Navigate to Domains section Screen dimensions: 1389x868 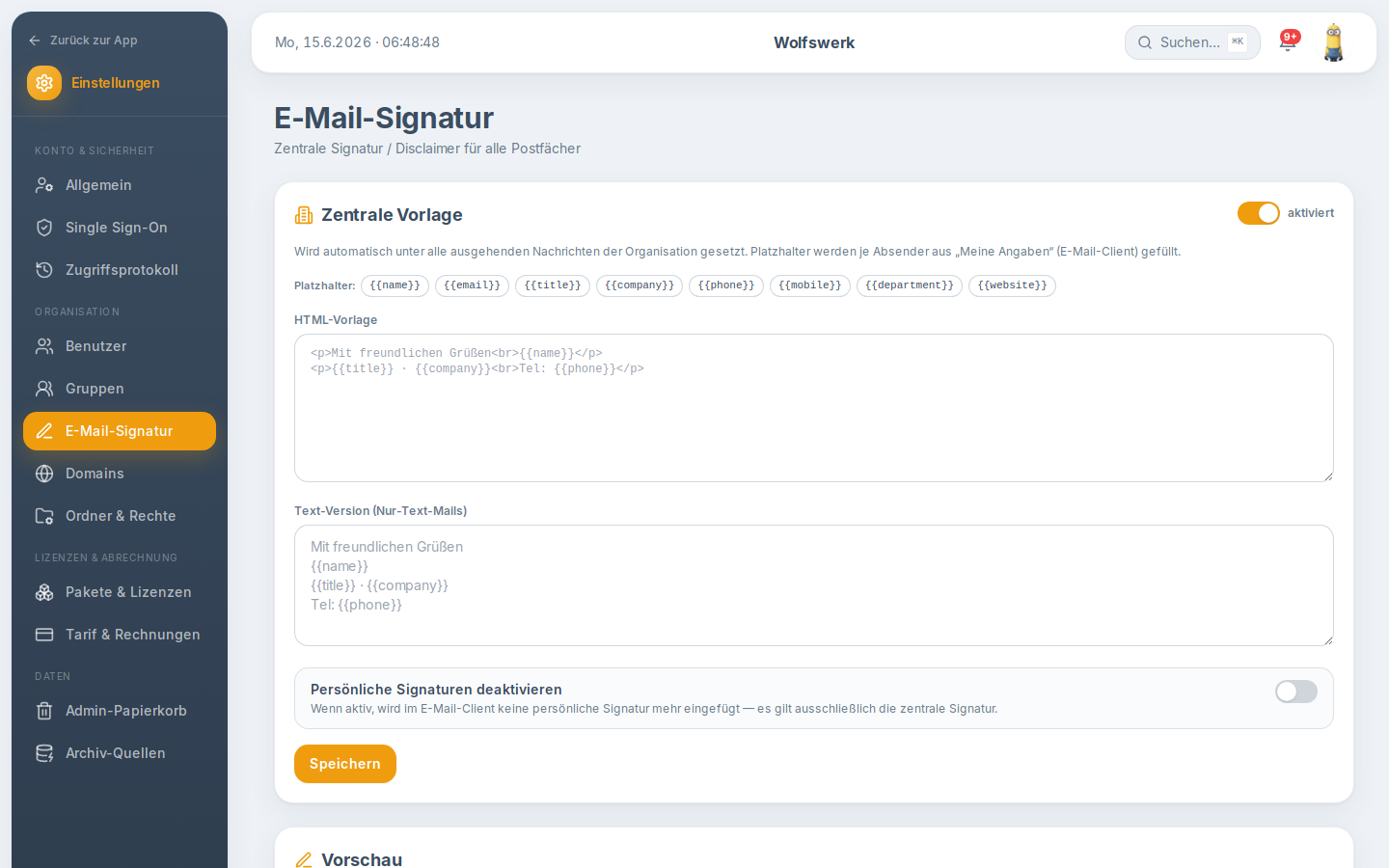tap(120, 474)
